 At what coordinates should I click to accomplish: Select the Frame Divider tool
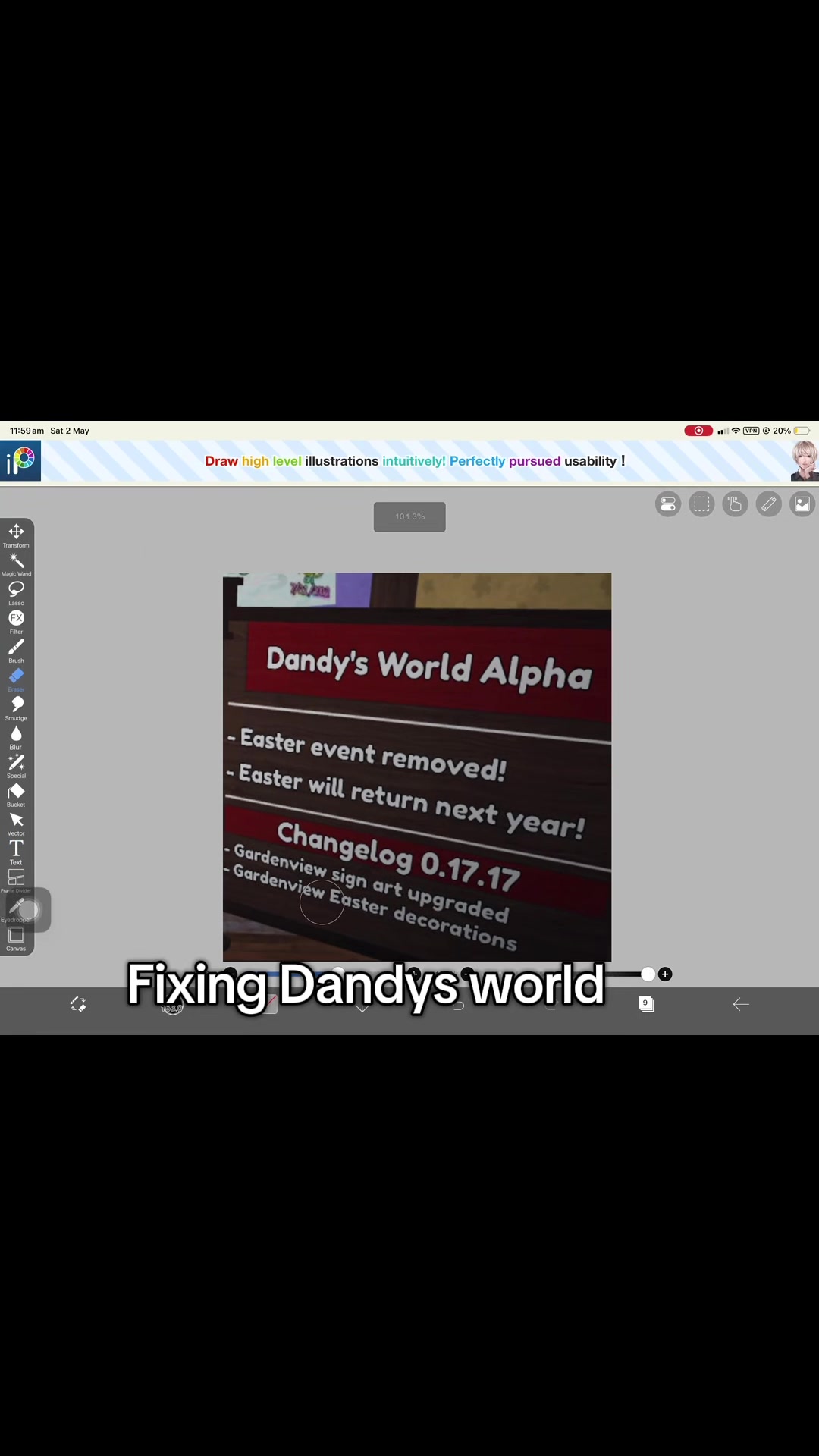point(16,880)
